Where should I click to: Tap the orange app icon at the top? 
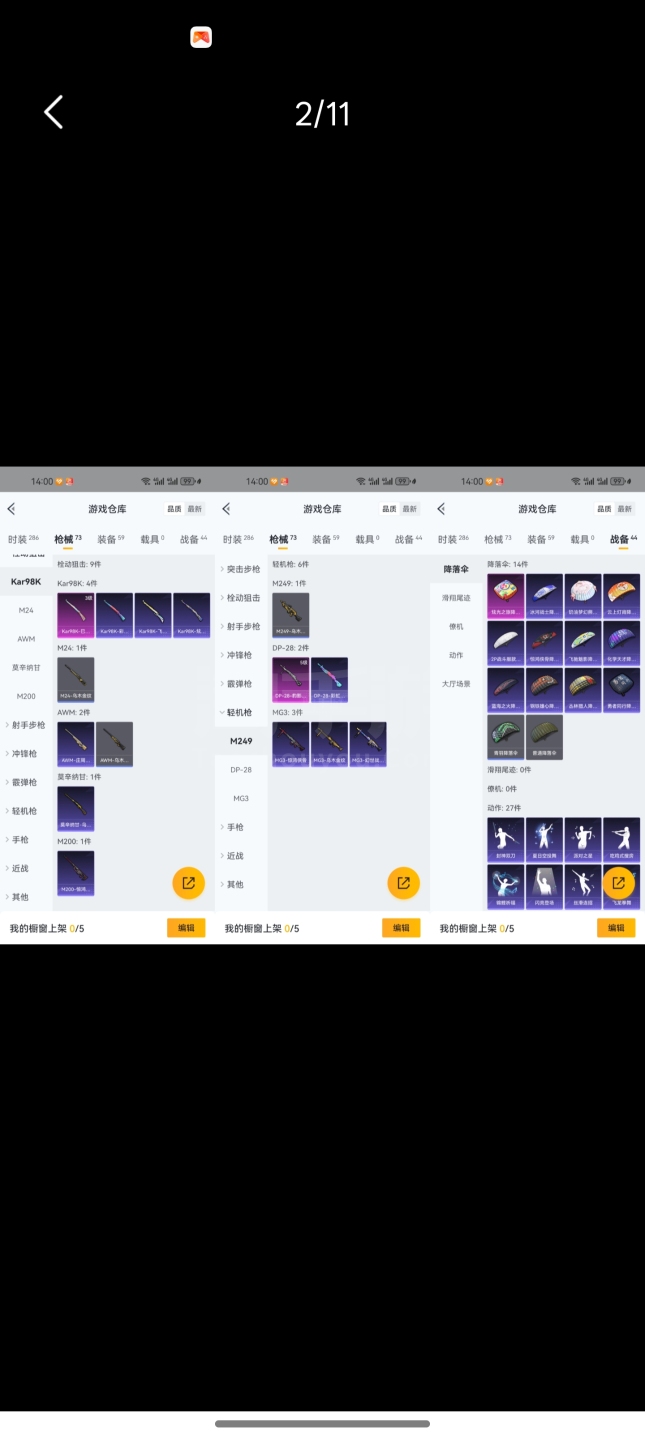pos(201,38)
